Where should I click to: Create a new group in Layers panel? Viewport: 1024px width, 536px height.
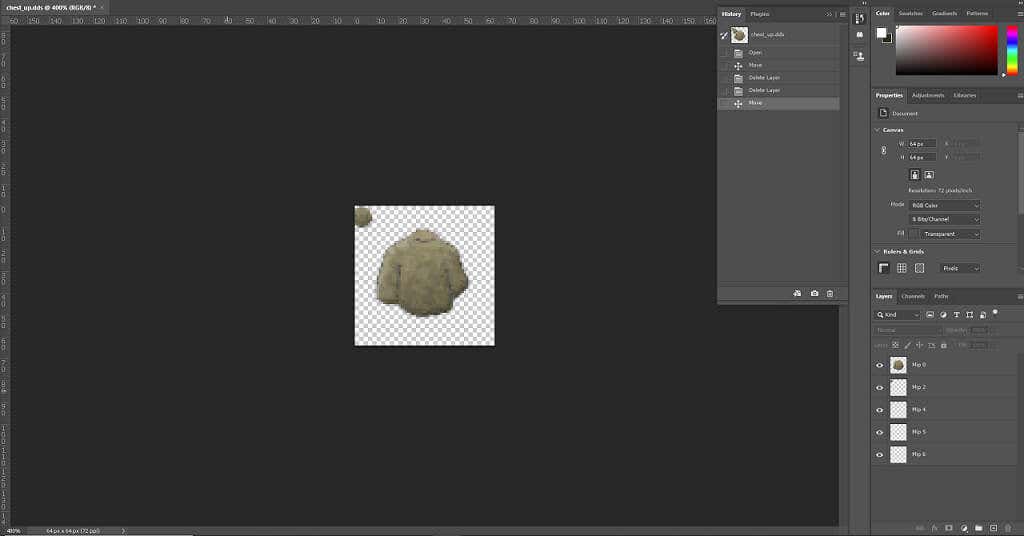pyautogui.click(x=978, y=528)
